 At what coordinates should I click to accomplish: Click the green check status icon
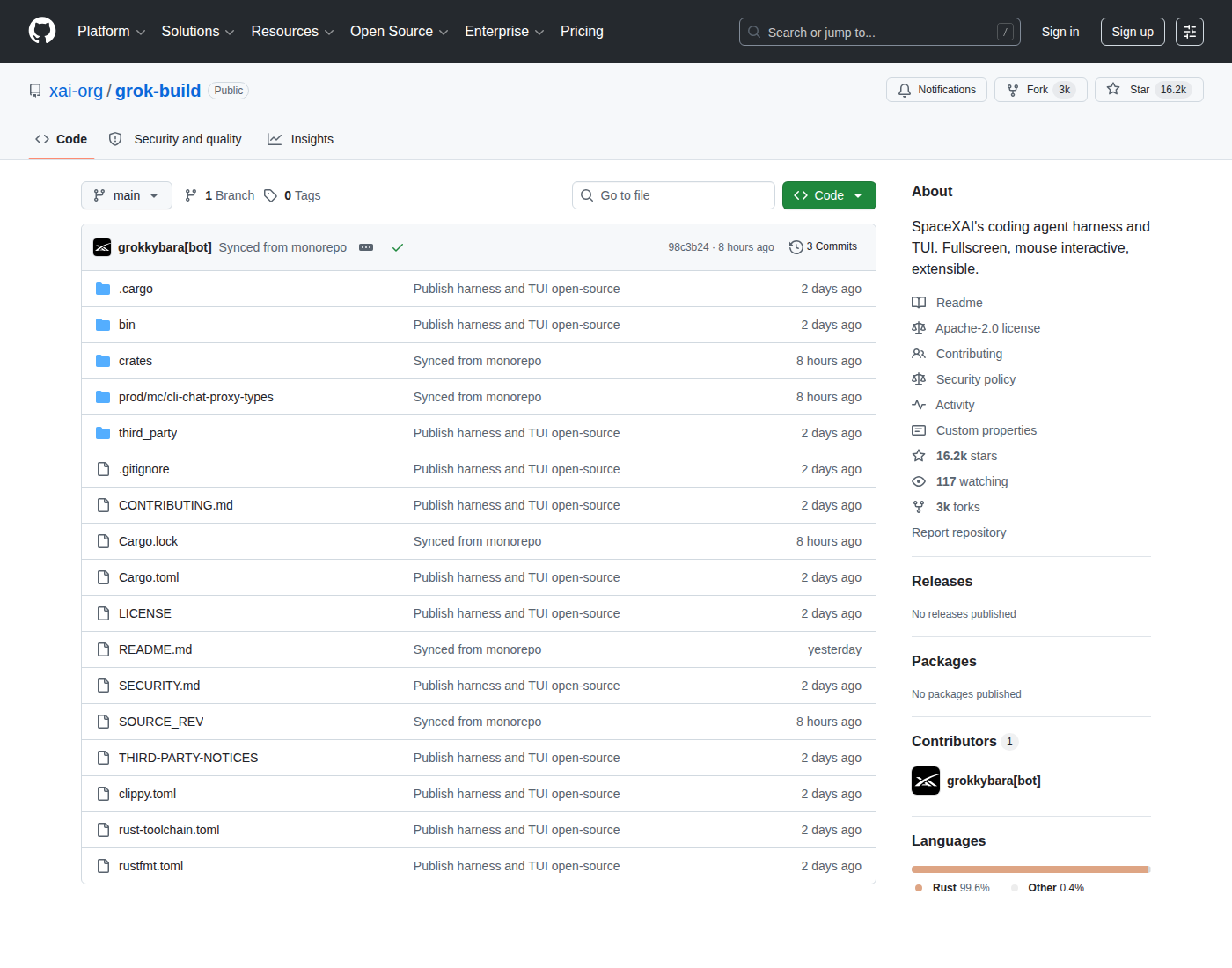[398, 247]
